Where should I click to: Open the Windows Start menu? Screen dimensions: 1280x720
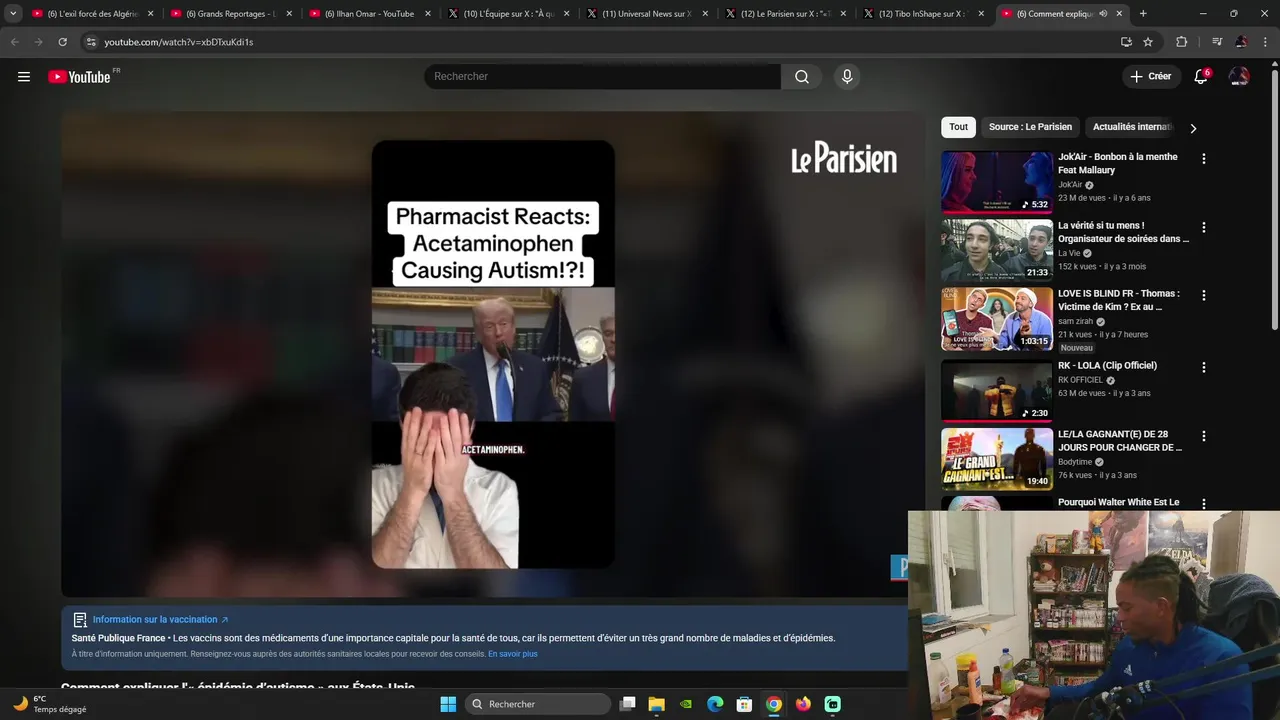[448, 704]
